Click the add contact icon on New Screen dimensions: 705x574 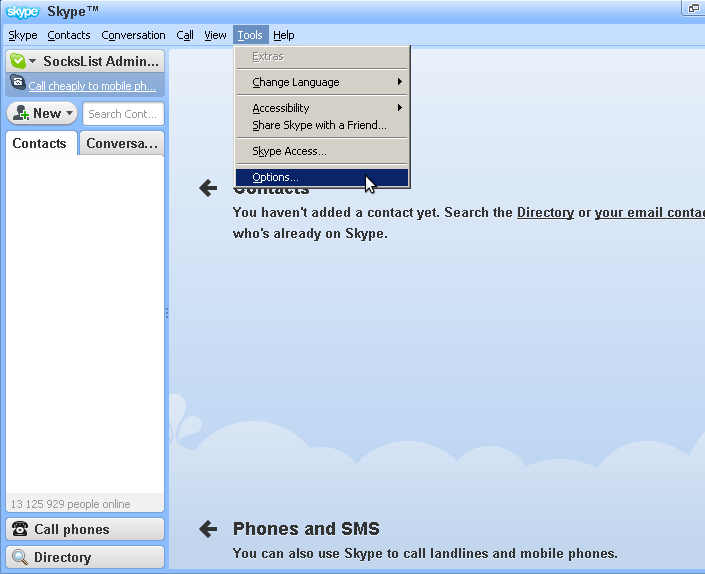pos(21,113)
